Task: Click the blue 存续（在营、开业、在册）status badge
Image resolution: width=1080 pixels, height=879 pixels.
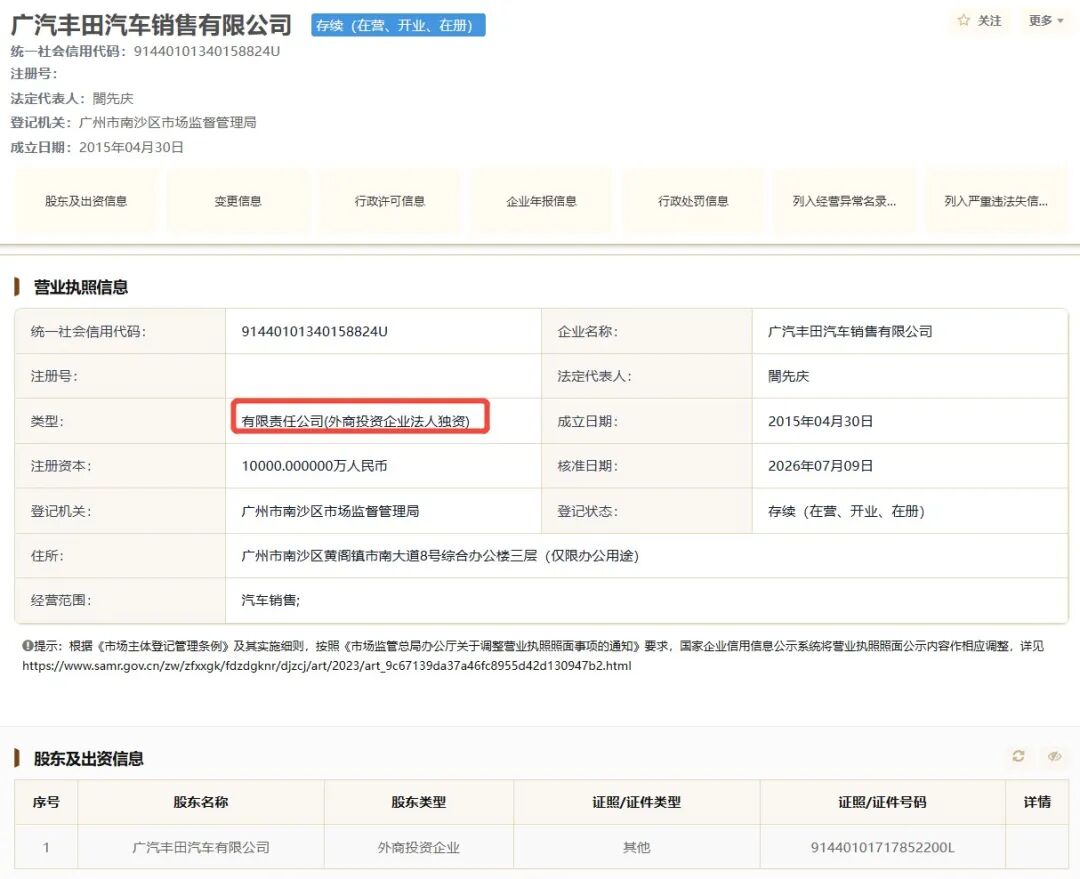Action: coord(398,25)
